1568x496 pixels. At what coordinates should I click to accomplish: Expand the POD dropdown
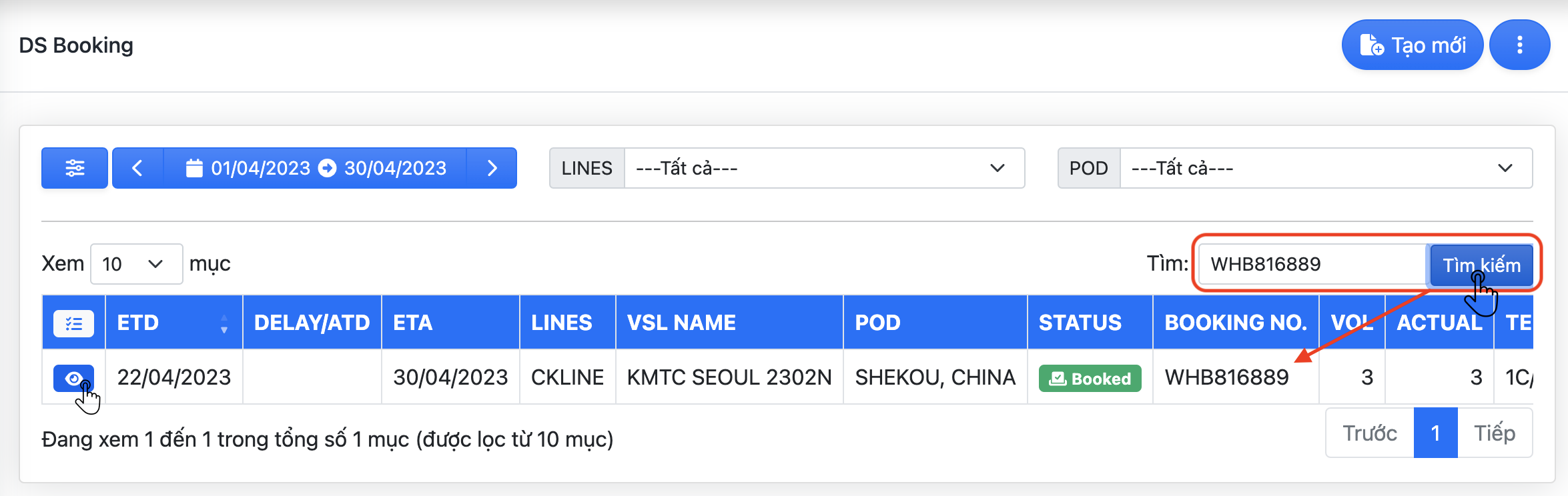pos(1325,168)
